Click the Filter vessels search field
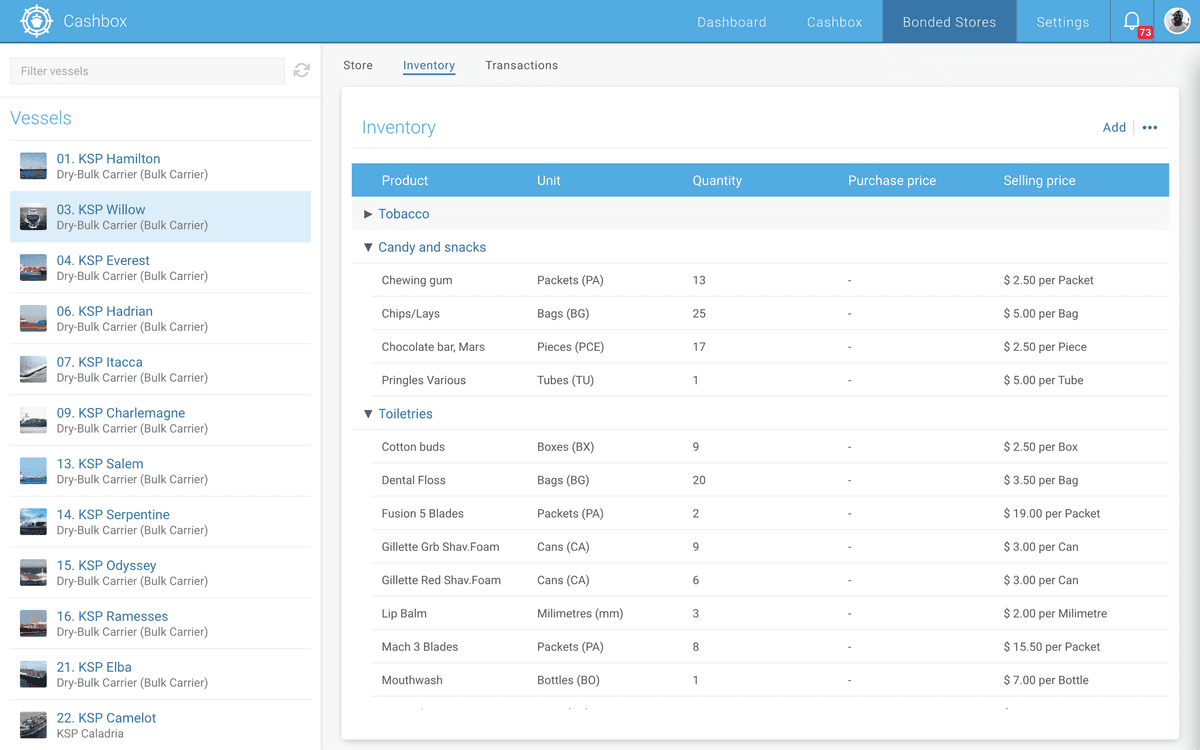The width and height of the screenshot is (1200, 750). [x=147, y=71]
